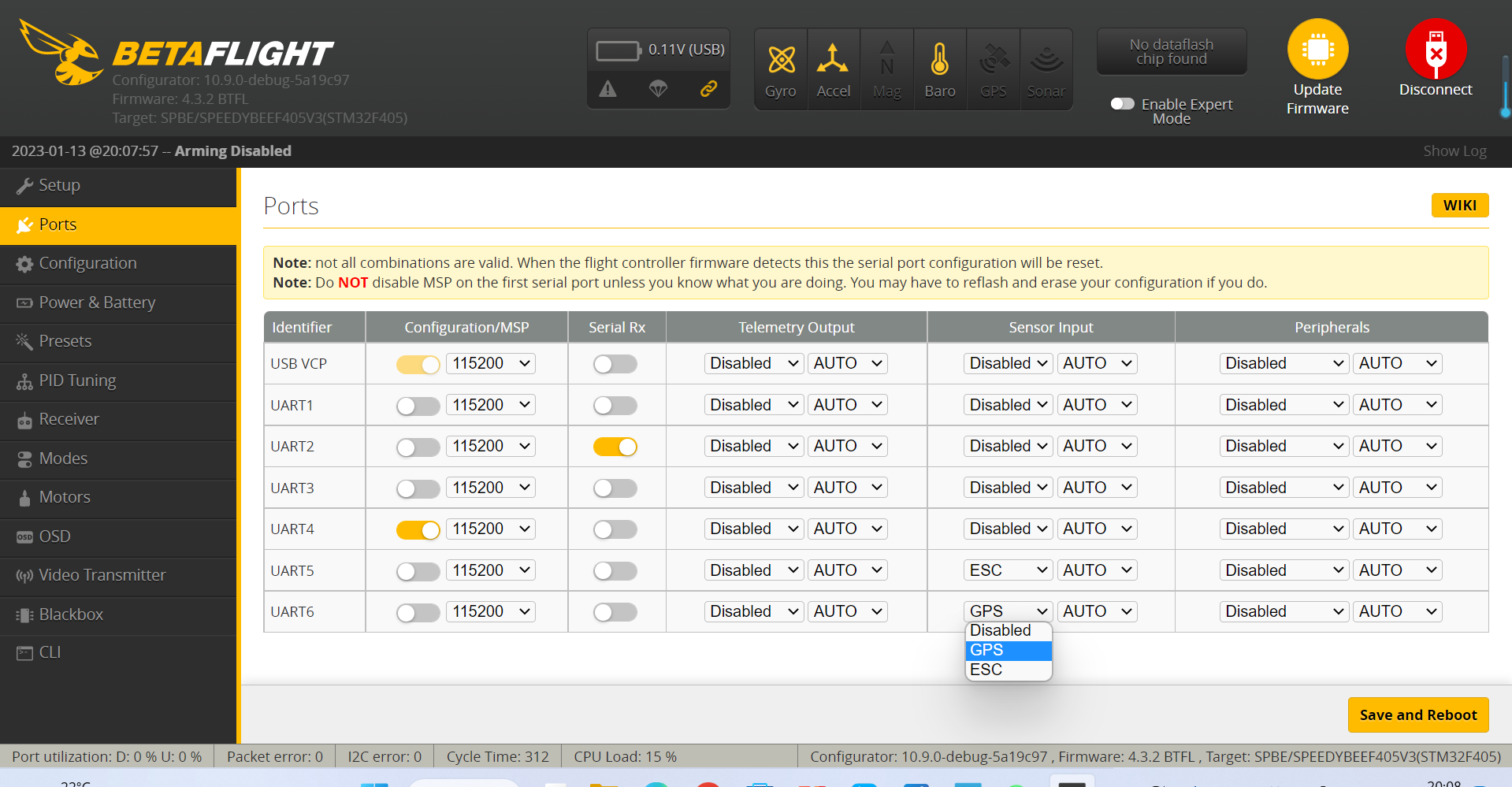Image resolution: width=1512 pixels, height=787 pixels.
Task: Click Show Log link
Action: coord(1454,151)
